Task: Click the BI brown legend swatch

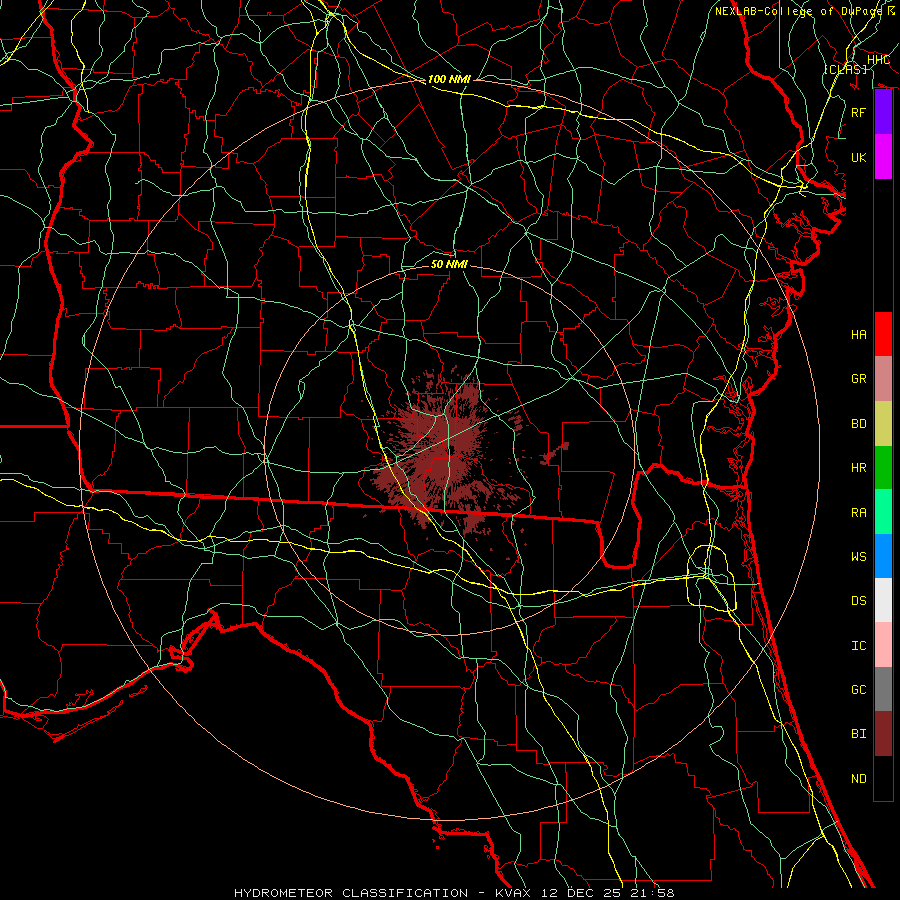Action: (883, 734)
